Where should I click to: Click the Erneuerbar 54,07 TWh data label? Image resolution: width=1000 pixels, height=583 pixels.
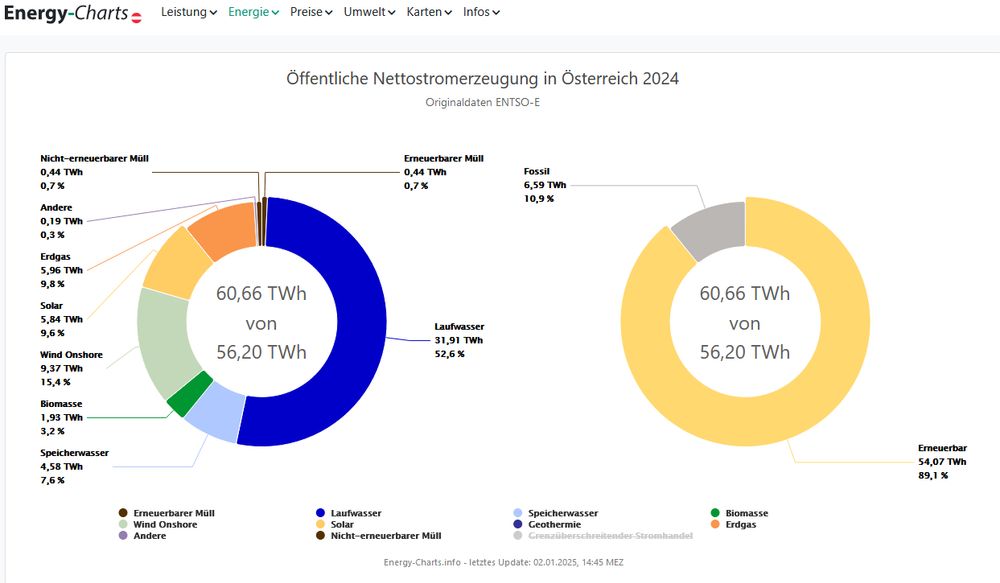[942, 462]
